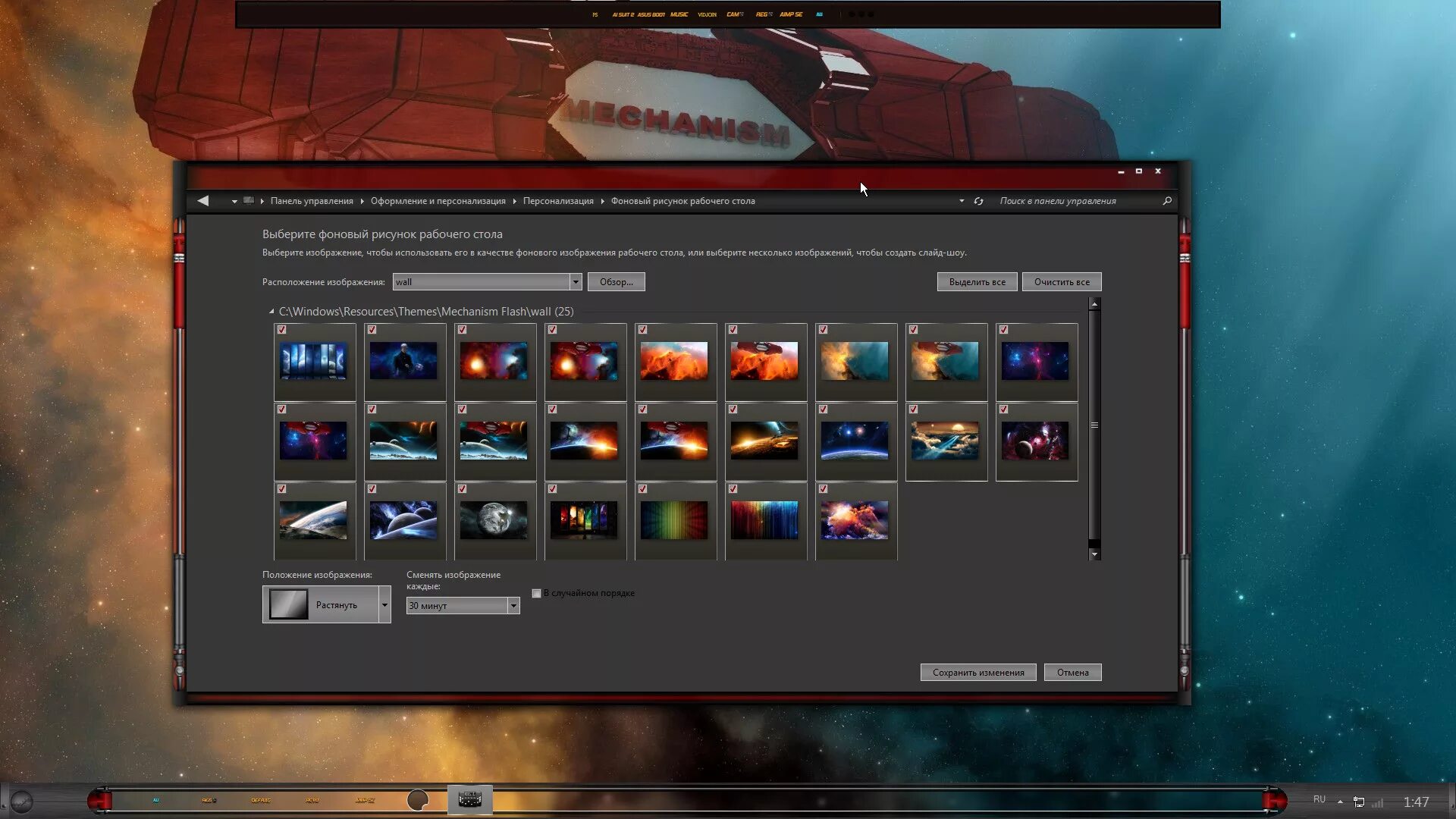Uncheck the first wallpaper's checkbox
Screen dimensions: 1456x819
[x=282, y=330]
